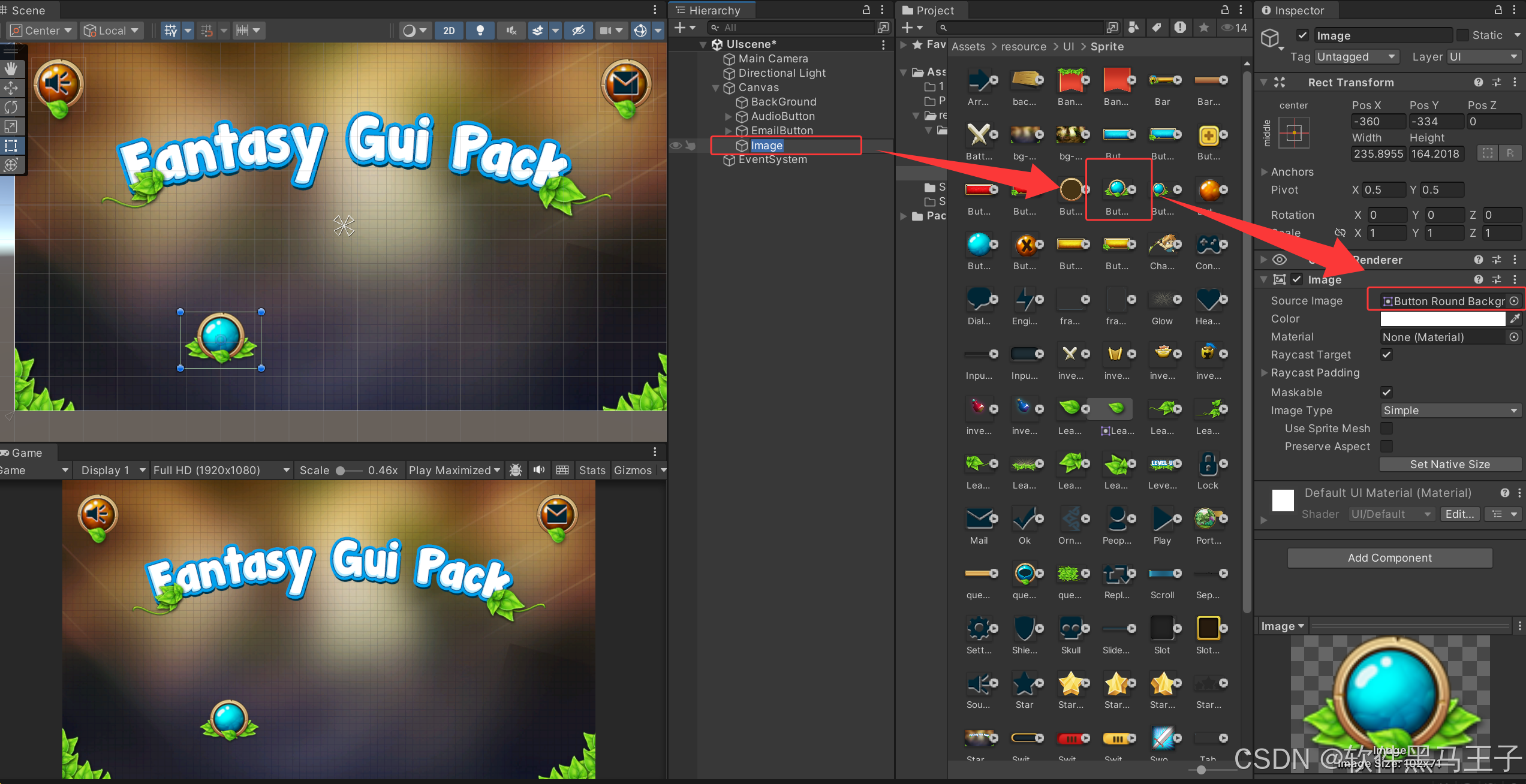
Task: Select EventSystem in the Hierarchy
Action: [772, 159]
